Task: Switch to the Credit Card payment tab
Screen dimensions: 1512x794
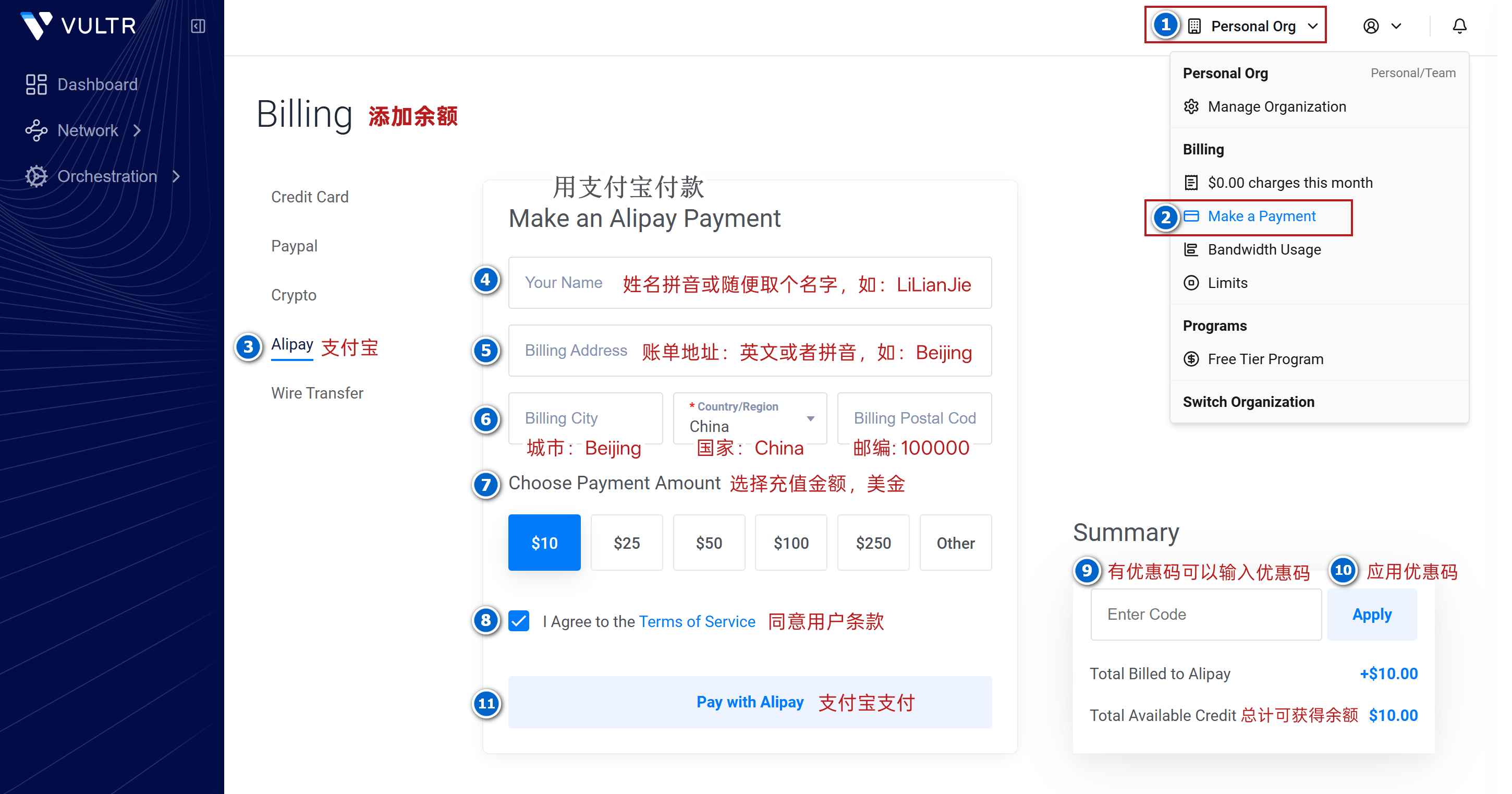Action: click(x=309, y=197)
